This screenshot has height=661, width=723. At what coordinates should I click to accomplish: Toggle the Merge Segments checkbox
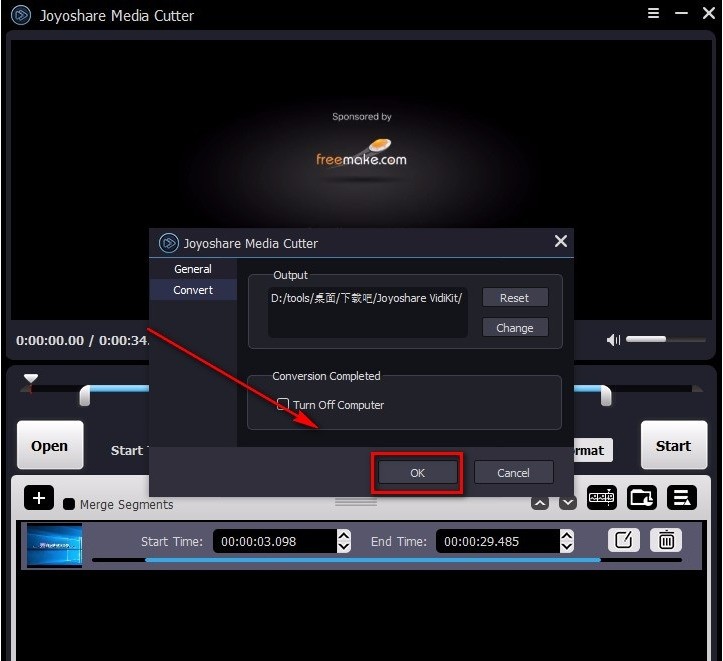(x=69, y=504)
